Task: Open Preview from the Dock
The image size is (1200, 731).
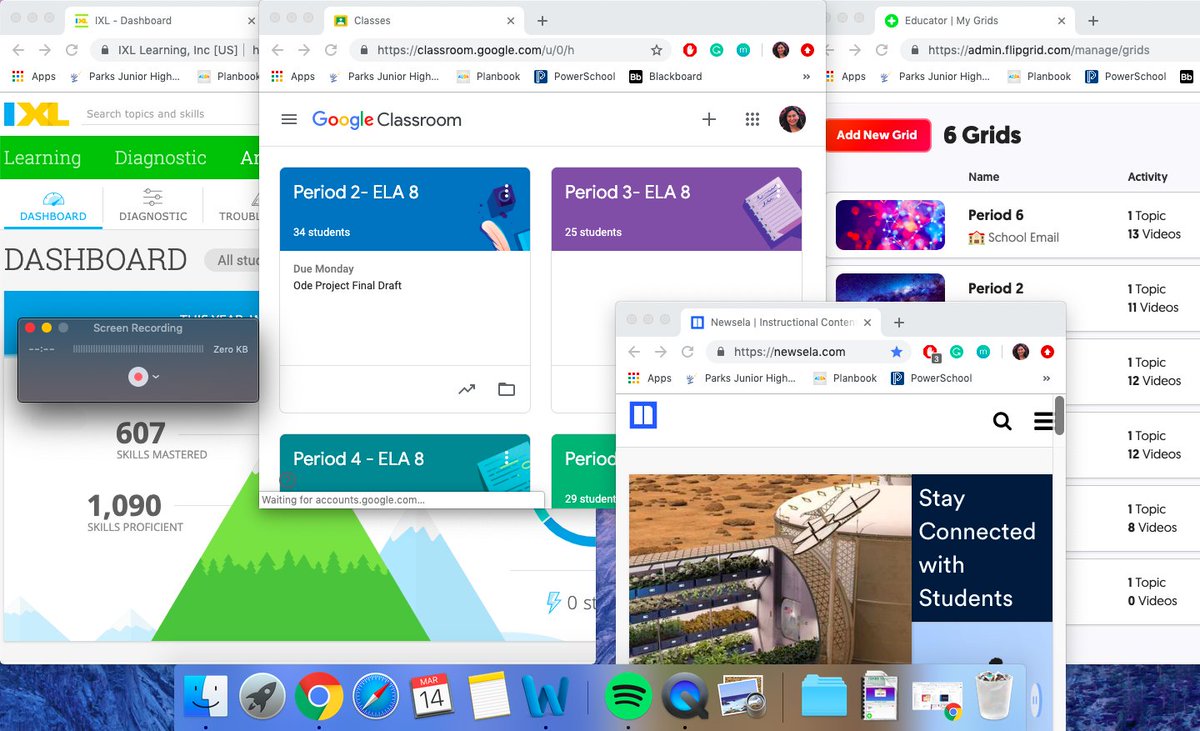Action: pyautogui.click(x=742, y=696)
